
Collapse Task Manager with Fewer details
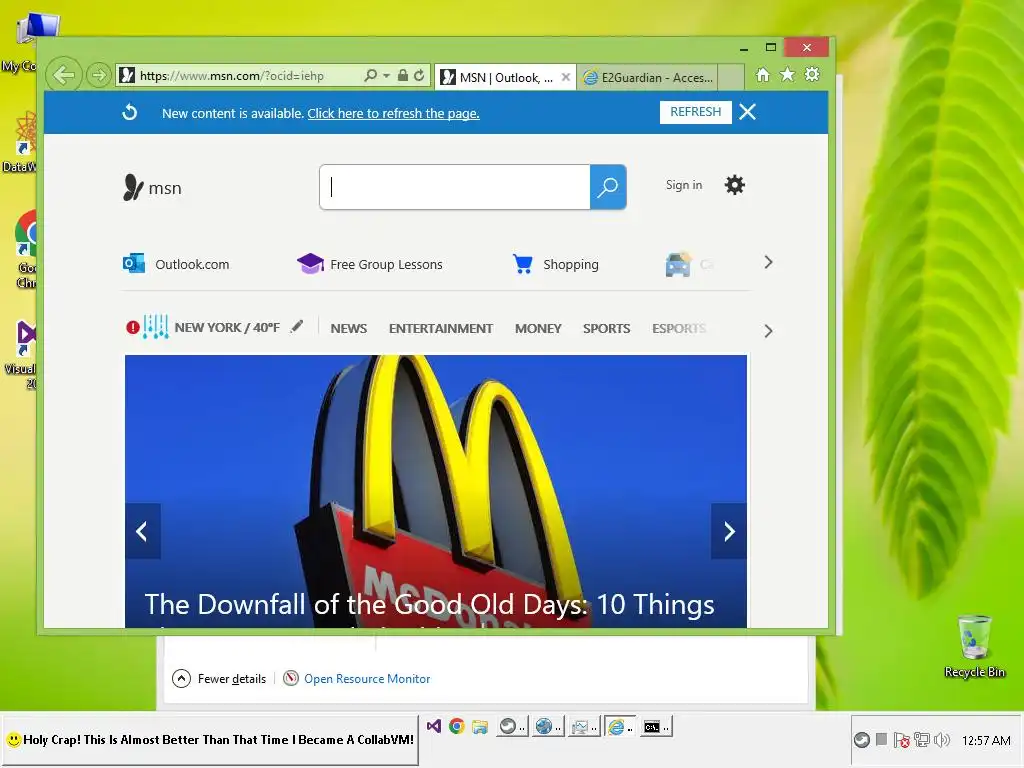click(219, 679)
